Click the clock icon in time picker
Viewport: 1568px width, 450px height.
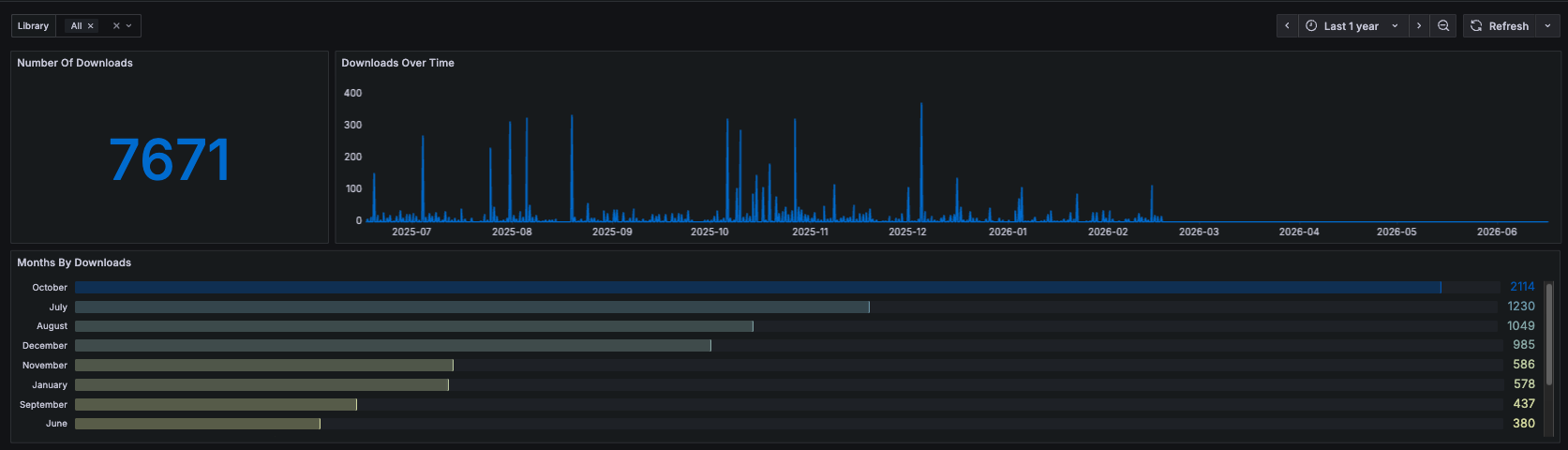click(x=1311, y=26)
